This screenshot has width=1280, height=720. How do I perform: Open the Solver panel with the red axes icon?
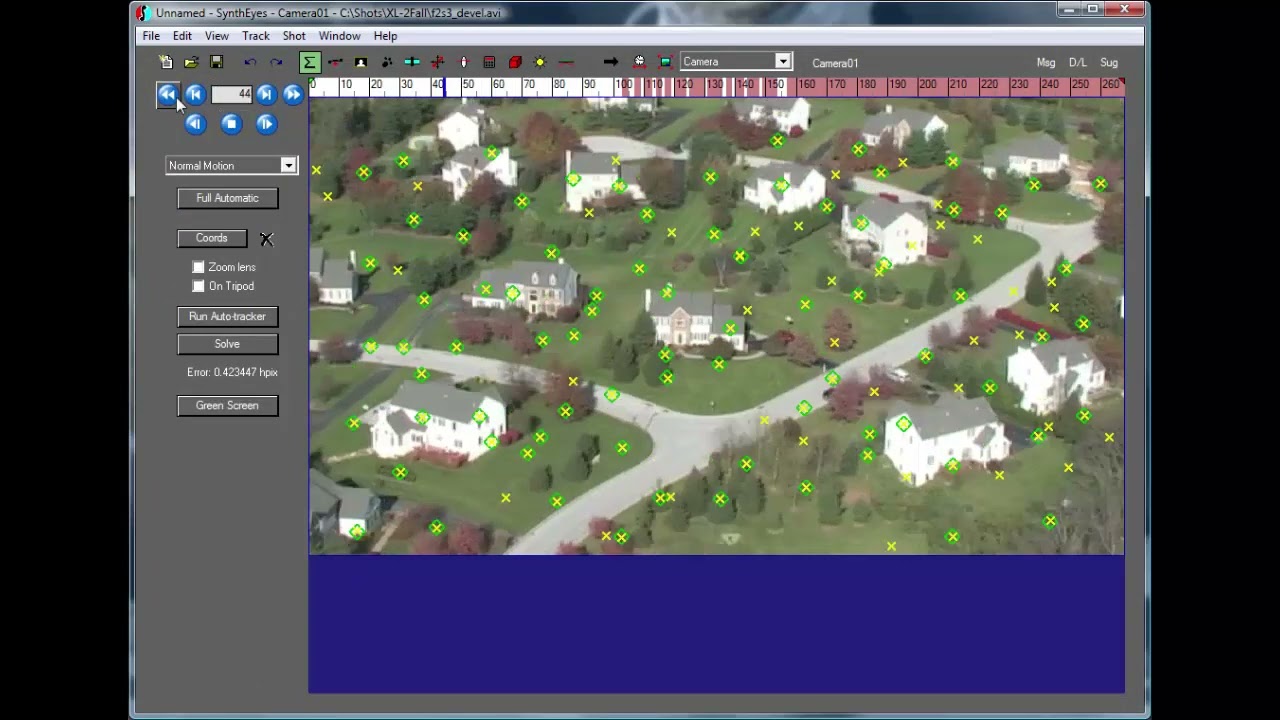point(437,62)
